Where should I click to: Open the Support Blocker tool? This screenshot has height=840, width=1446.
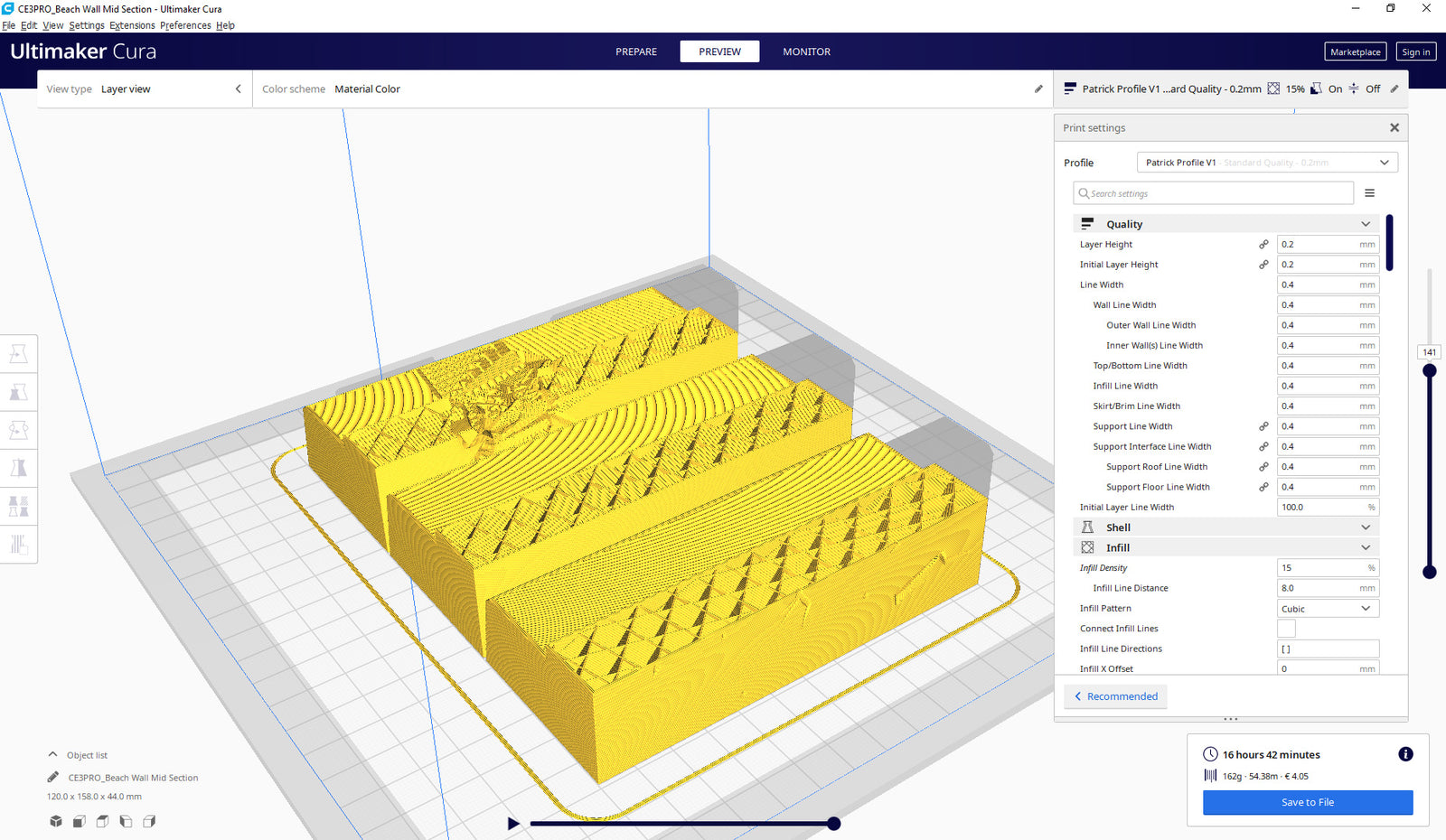point(18,544)
